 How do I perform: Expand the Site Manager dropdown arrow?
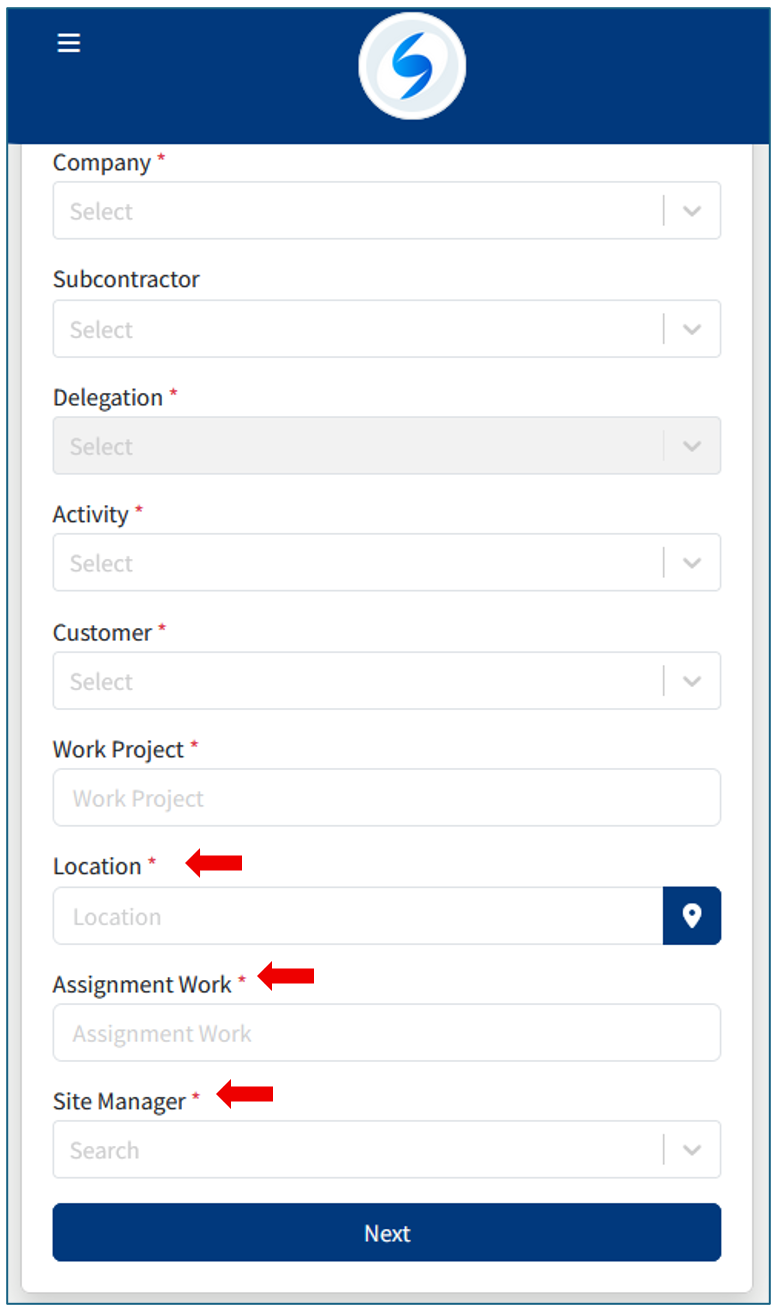pos(691,1150)
